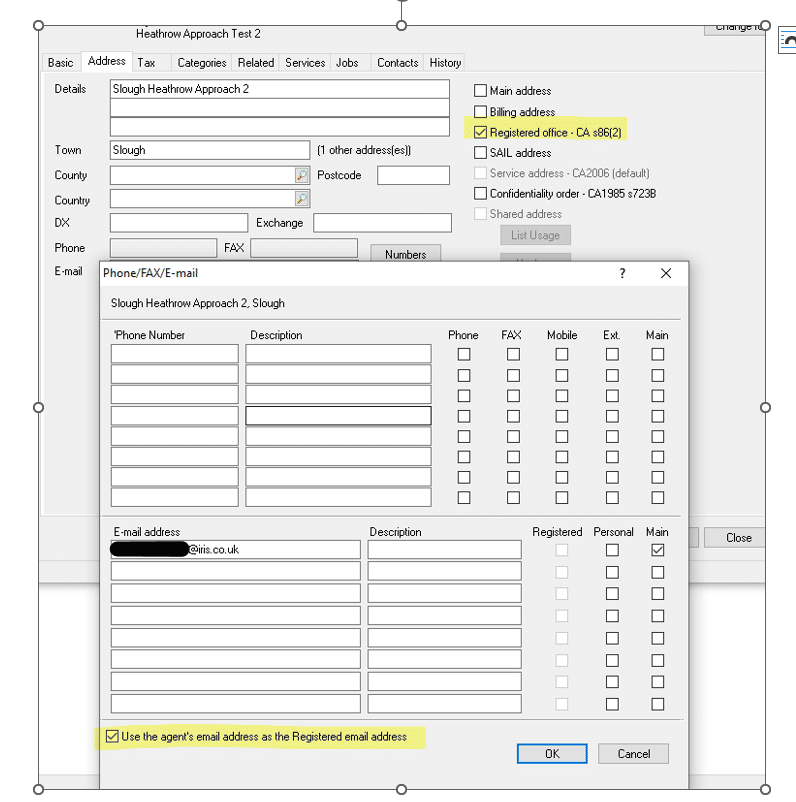The image size is (796, 802).
Task: Click the first phone Description field
Action: coord(338,354)
